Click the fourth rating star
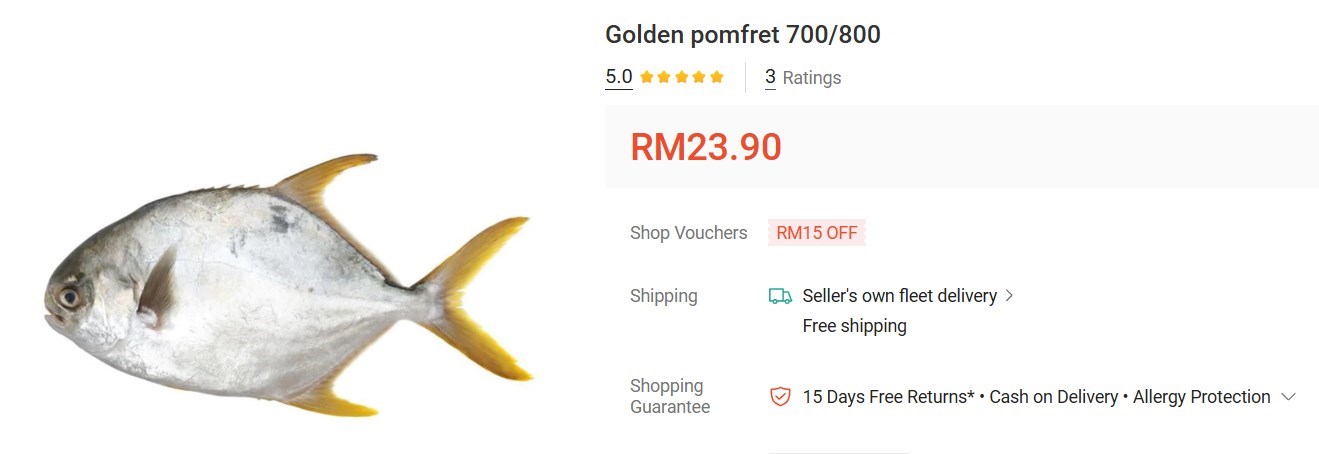1319x454 pixels. pyautogui.click(x=699, y=77)
